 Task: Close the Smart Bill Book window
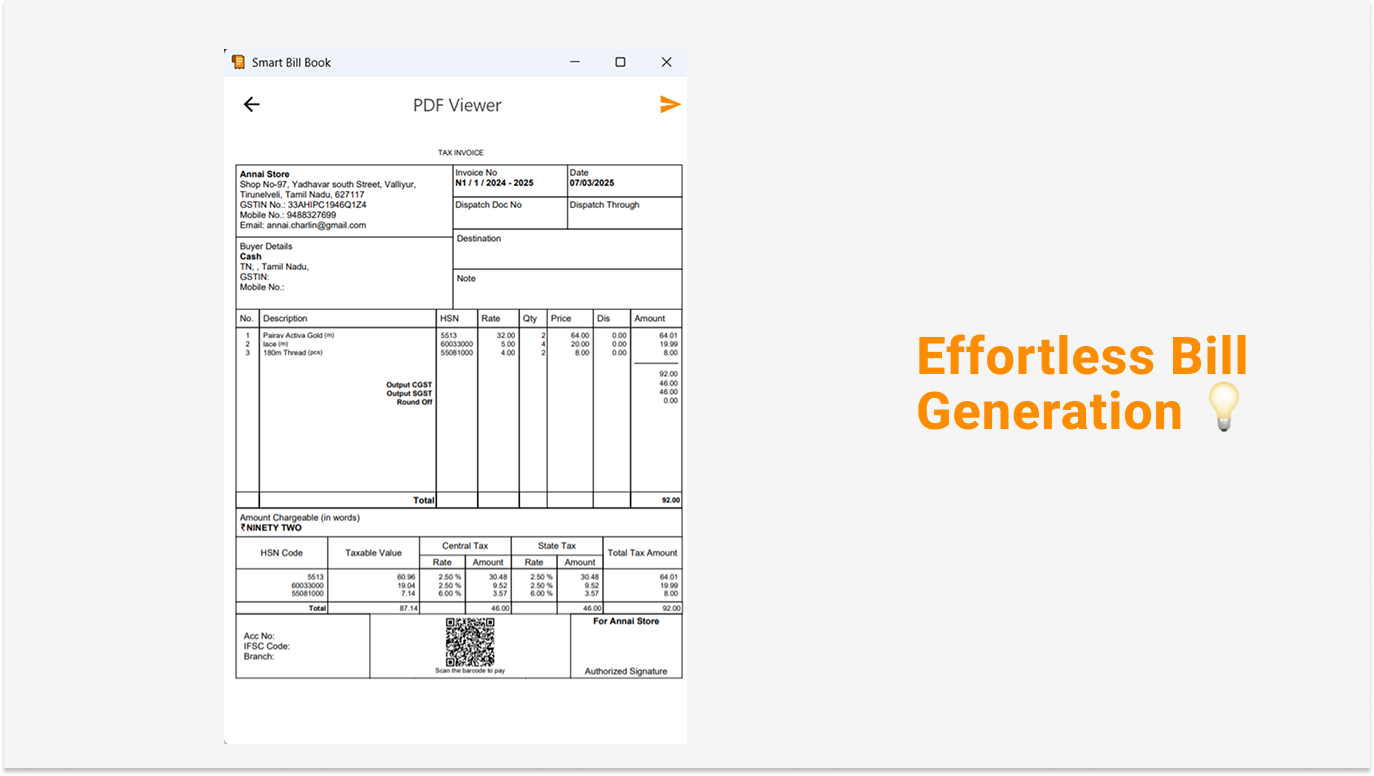(666, 62)
